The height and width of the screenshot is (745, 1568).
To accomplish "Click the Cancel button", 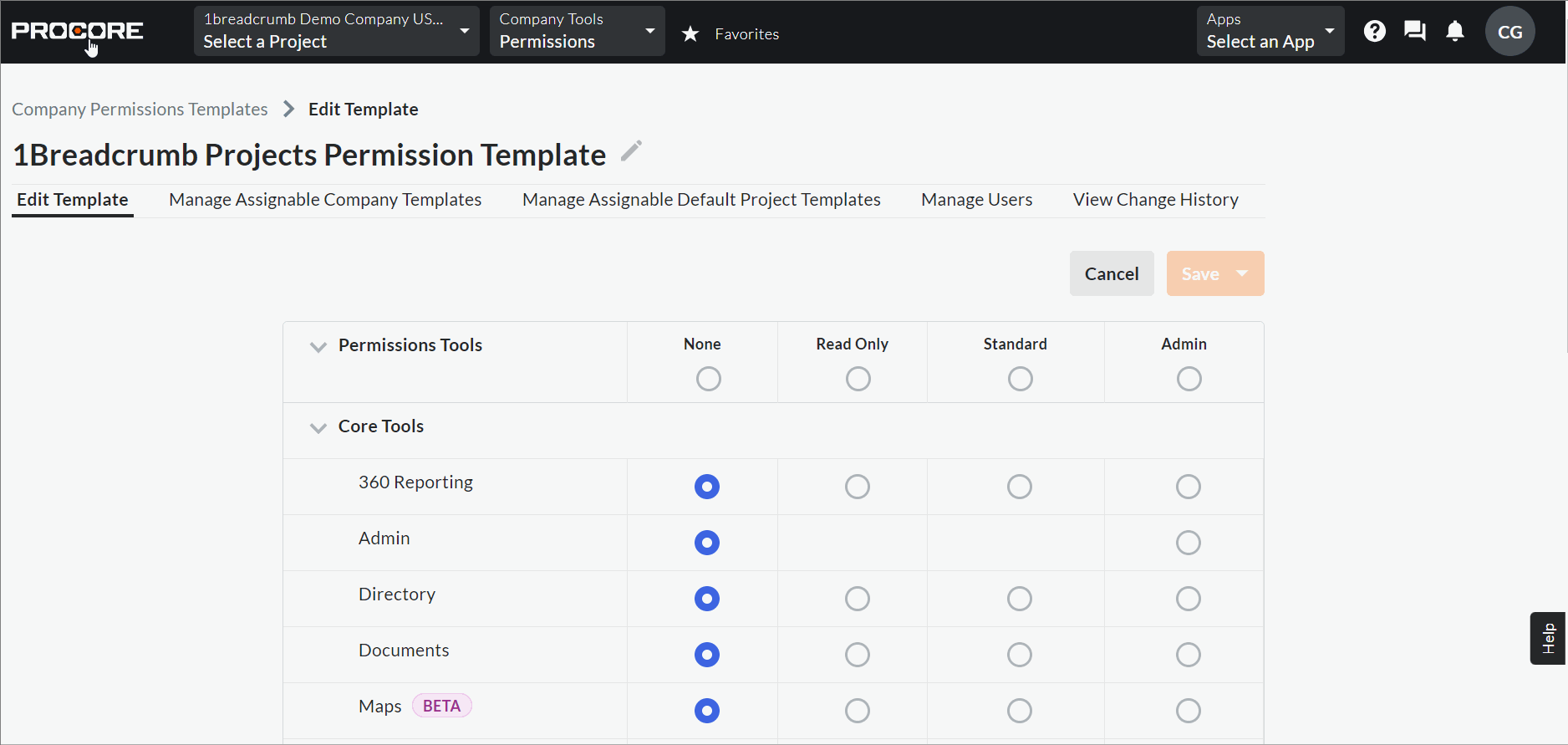I will pos(1111,273).
